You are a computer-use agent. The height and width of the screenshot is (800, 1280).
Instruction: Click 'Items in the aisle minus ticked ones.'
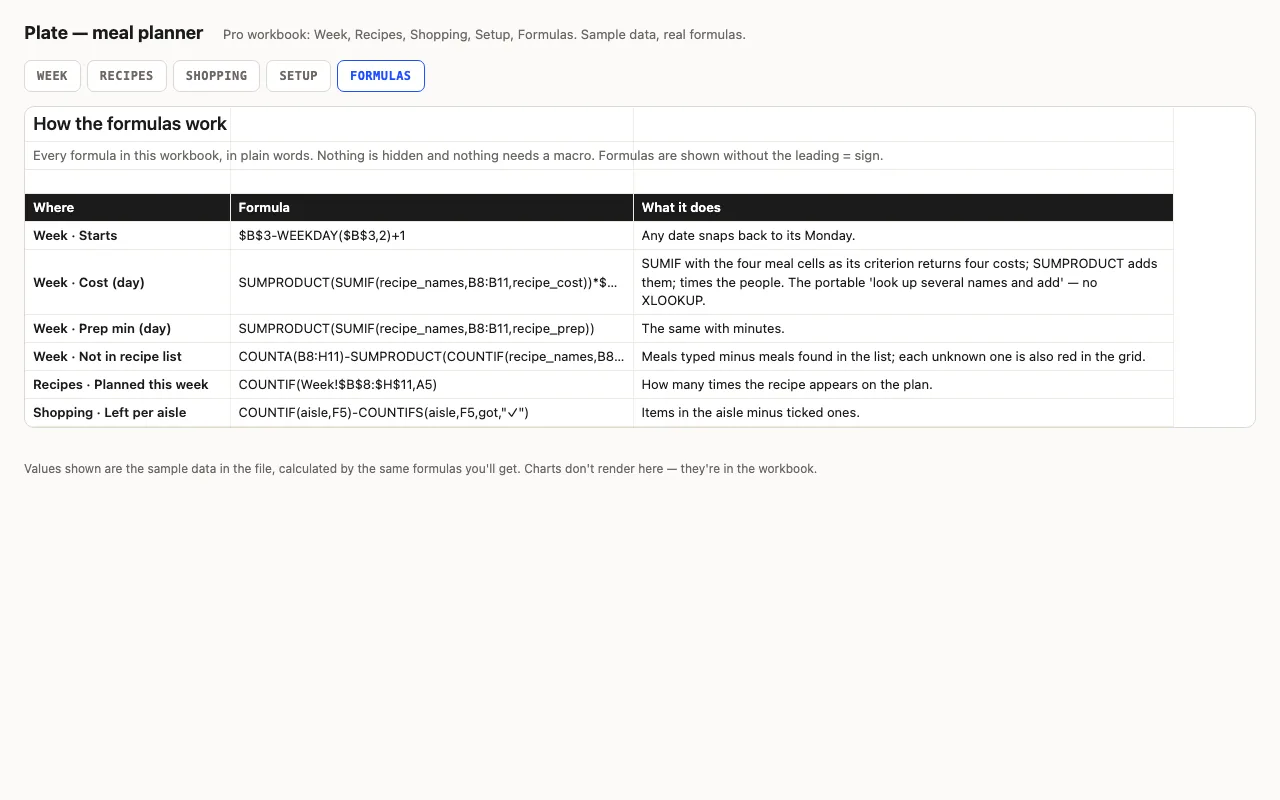pyautogui.click(x=903, y=413)
